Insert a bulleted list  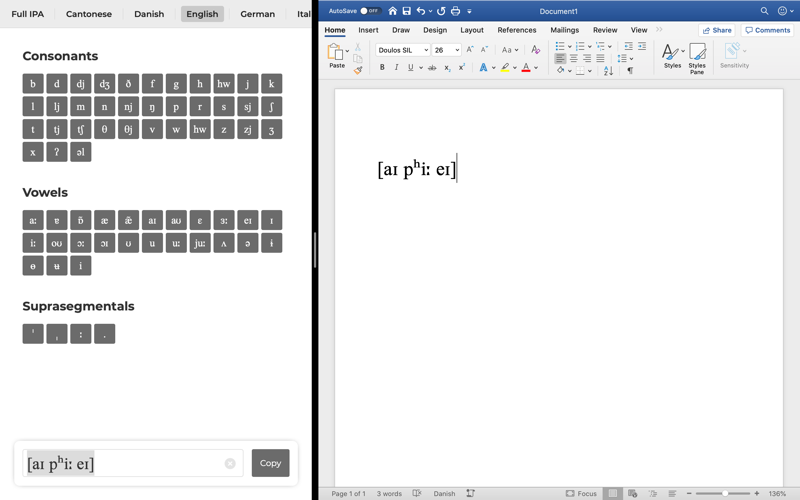click(x=560, y=46)
